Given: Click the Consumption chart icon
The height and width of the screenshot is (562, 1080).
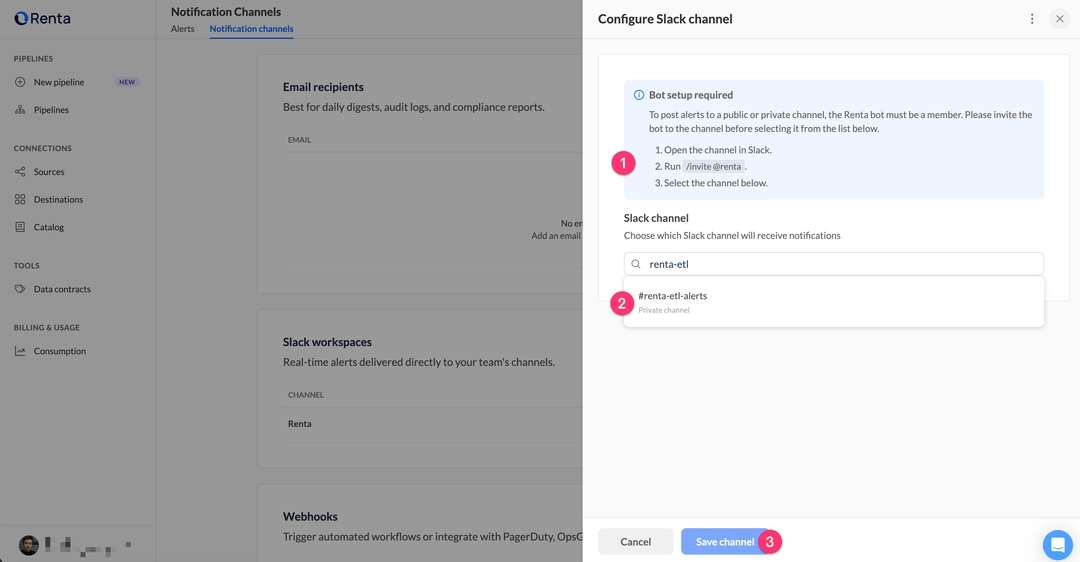Looking at the screenshot, I should coord(20,351).
